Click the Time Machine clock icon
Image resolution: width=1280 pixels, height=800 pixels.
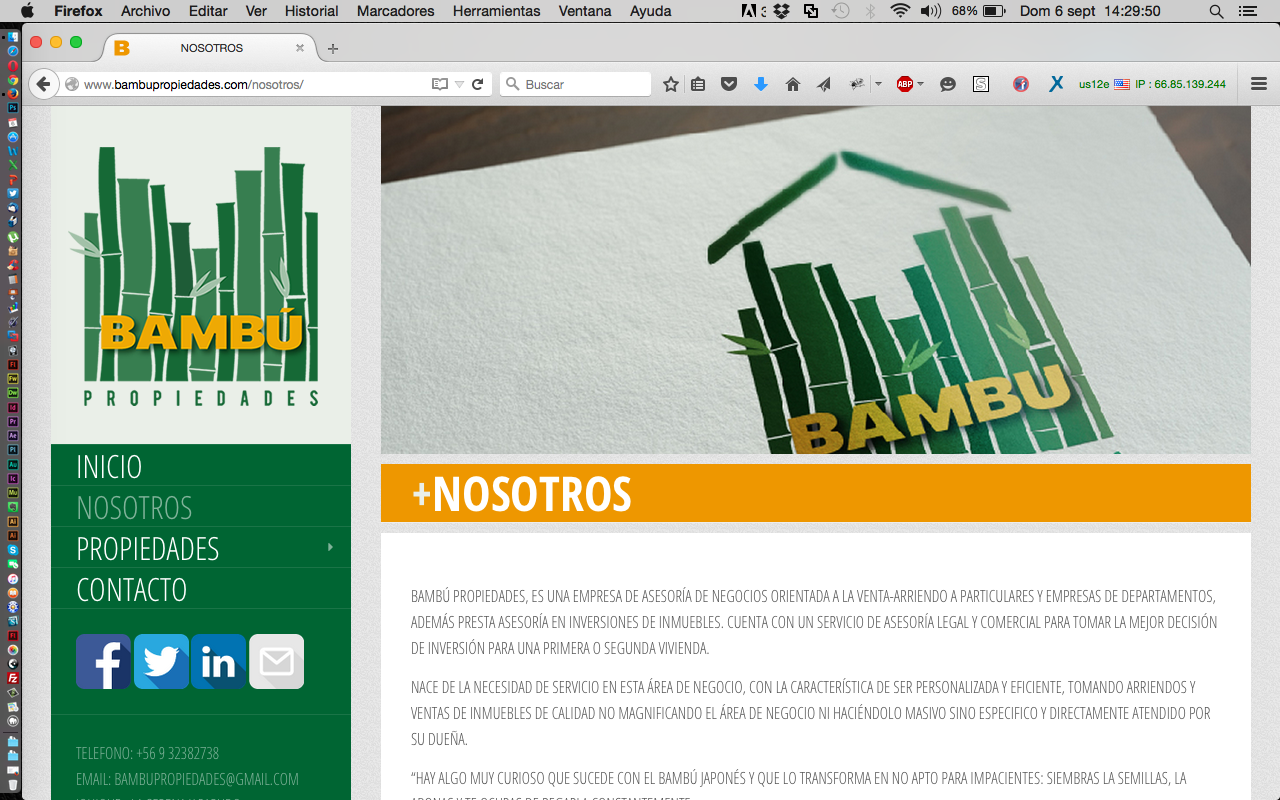click(841, 11)
